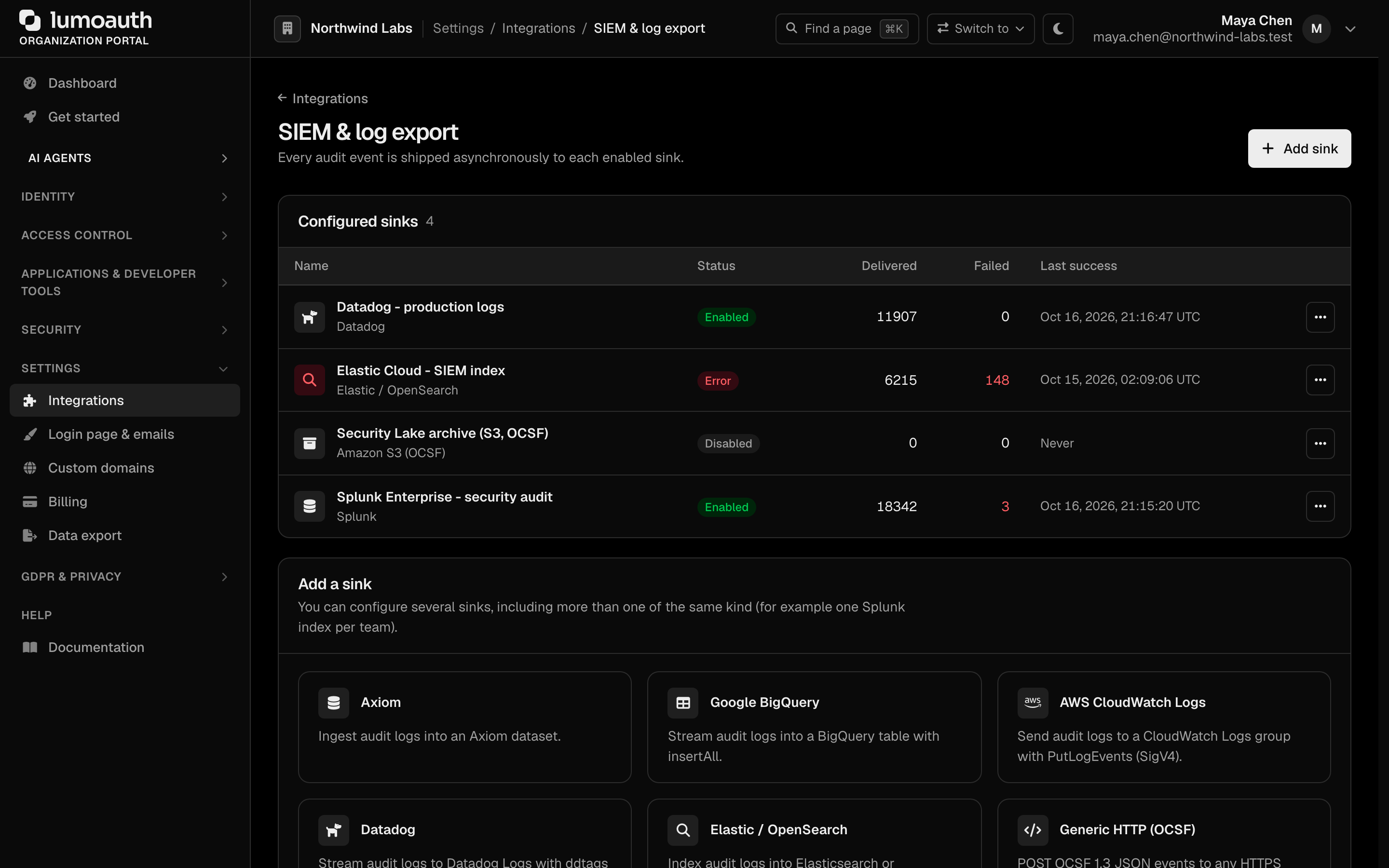Click the Northwind Labs building icon
The image size is (1389, 868).
287,28
